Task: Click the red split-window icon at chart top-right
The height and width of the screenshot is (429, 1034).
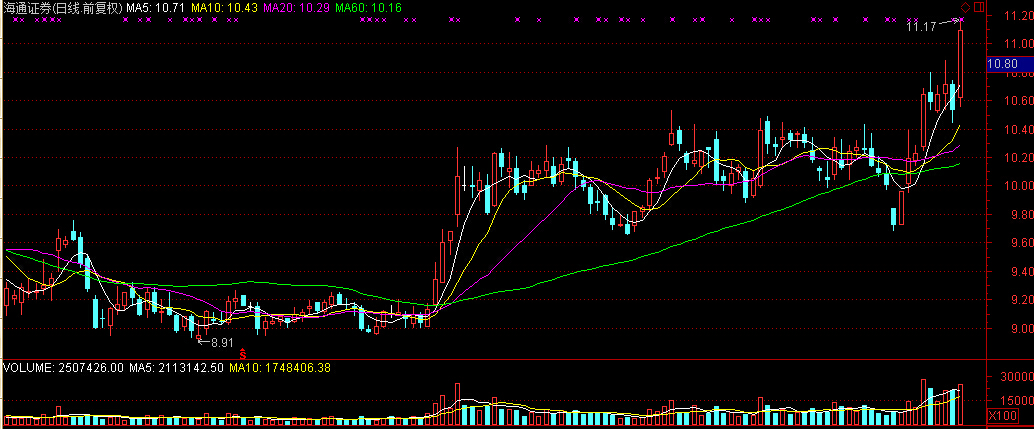Action: (978, 8)
